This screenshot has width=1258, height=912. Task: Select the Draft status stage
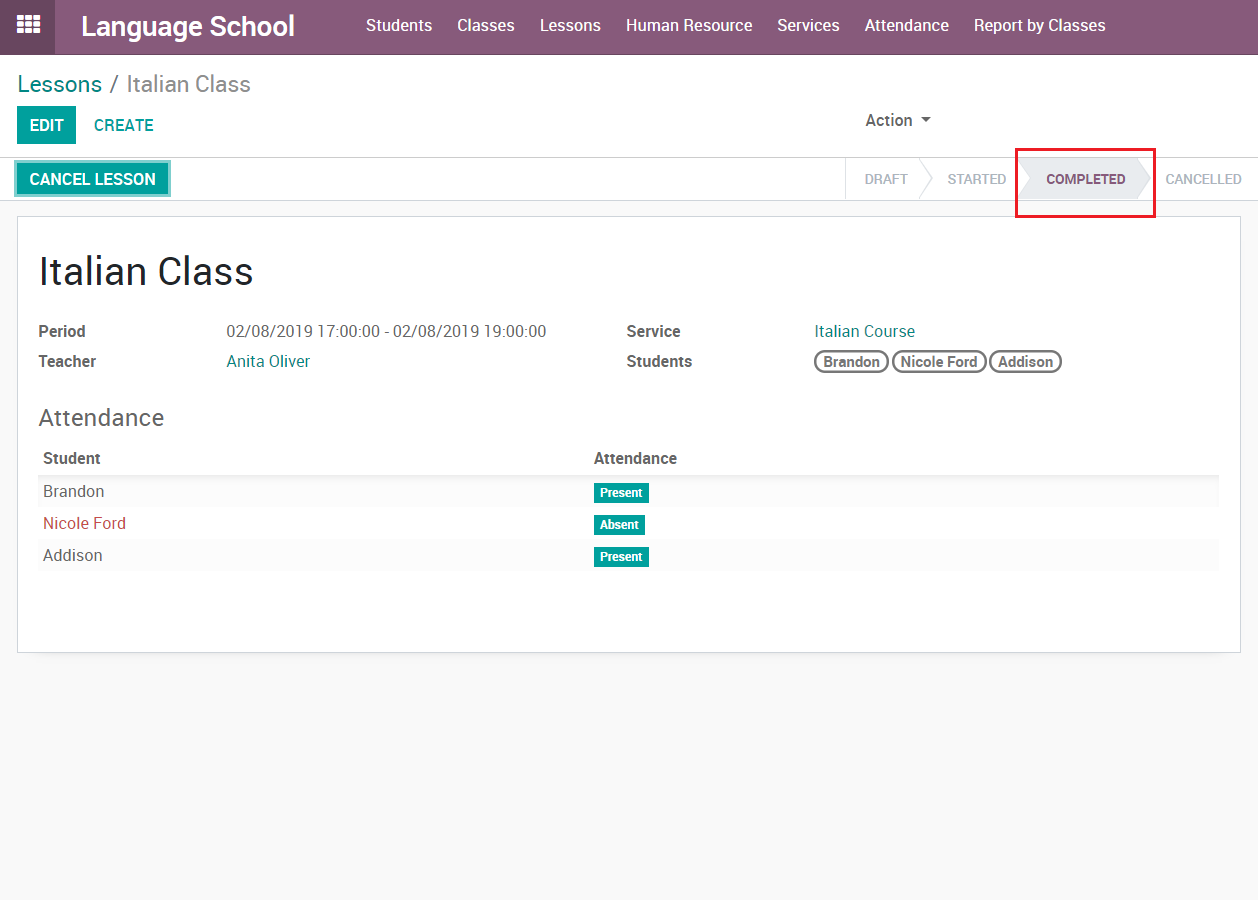pos(885,179)
